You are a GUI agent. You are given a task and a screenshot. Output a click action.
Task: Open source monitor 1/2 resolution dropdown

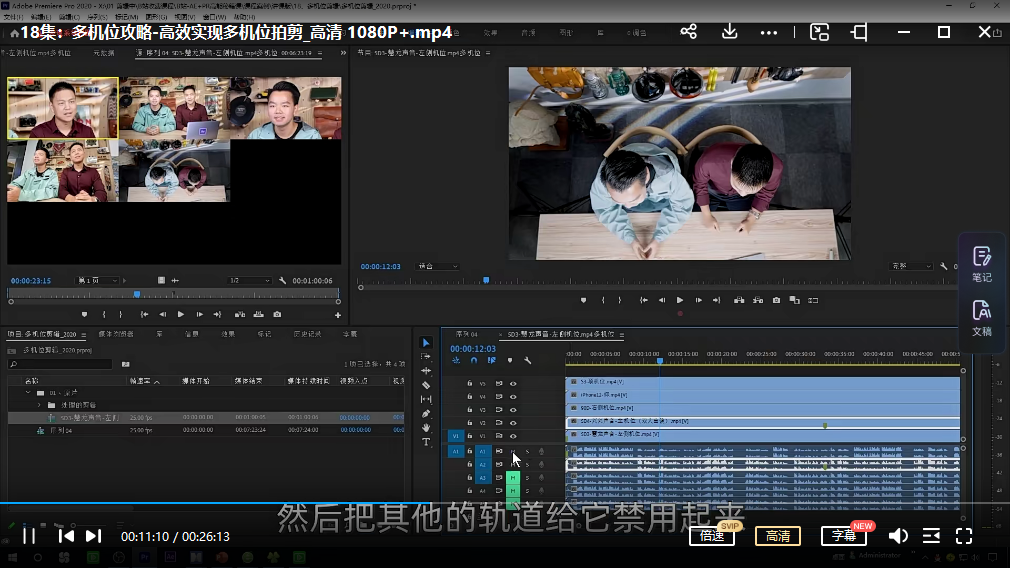pos(248,281)
